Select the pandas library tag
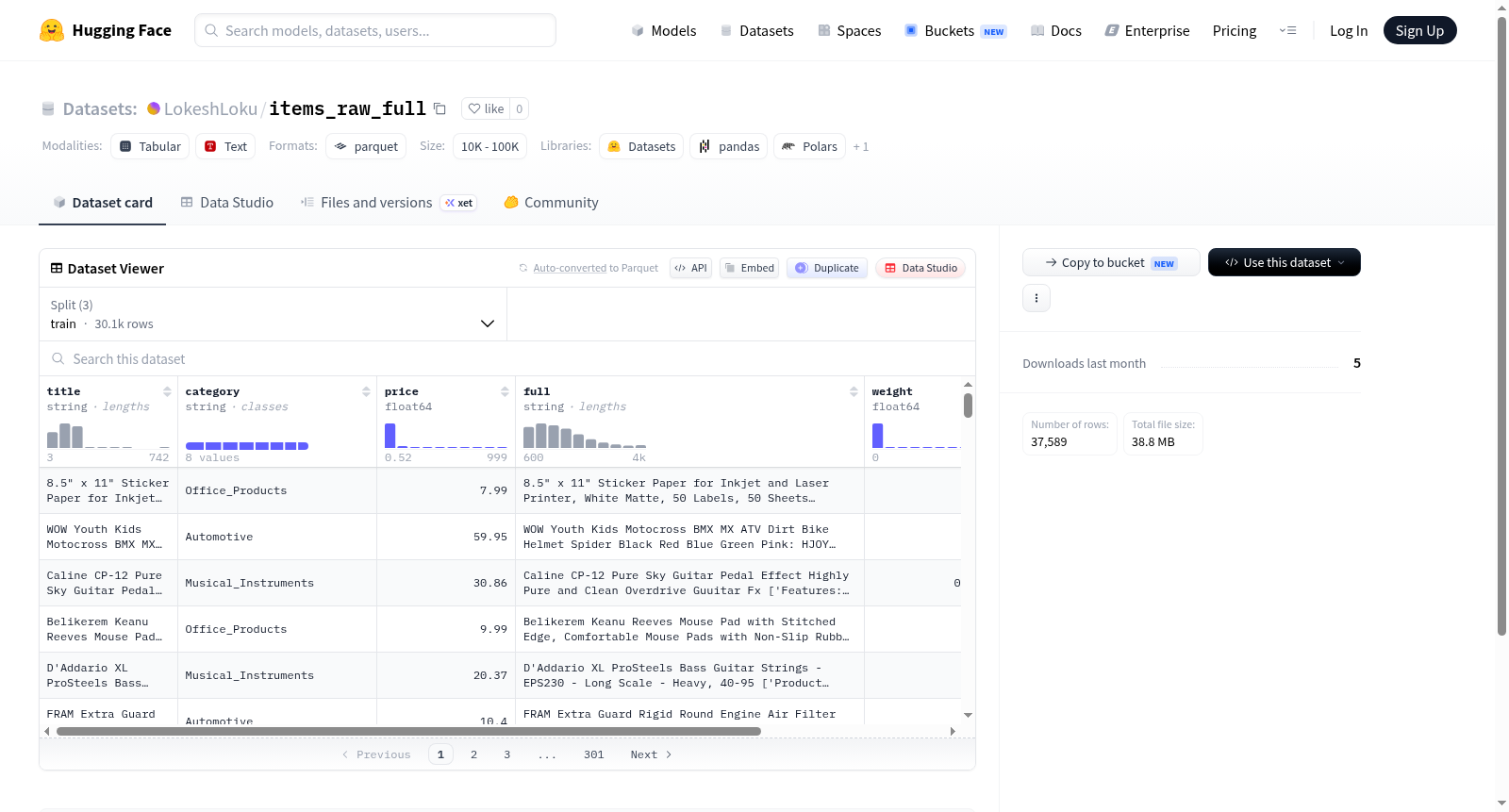 pyautogui.click(x=729, y=146)
